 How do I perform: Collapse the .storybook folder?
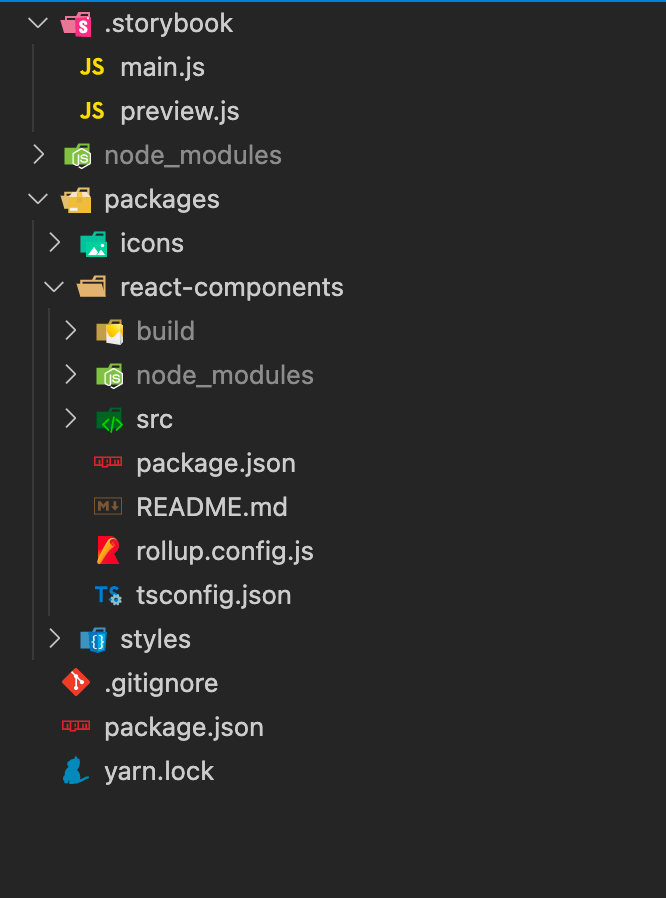click(x=37, y=22)
